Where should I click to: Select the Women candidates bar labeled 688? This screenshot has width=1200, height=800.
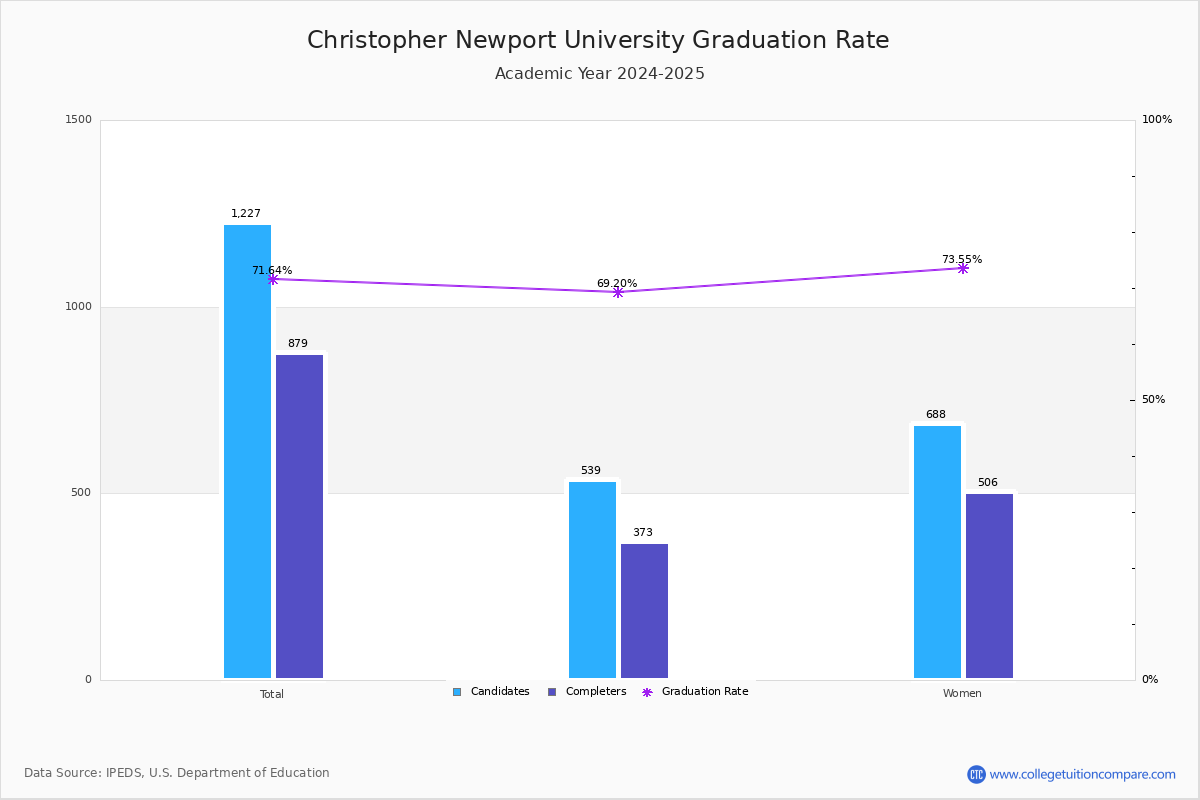coord(937,552)
